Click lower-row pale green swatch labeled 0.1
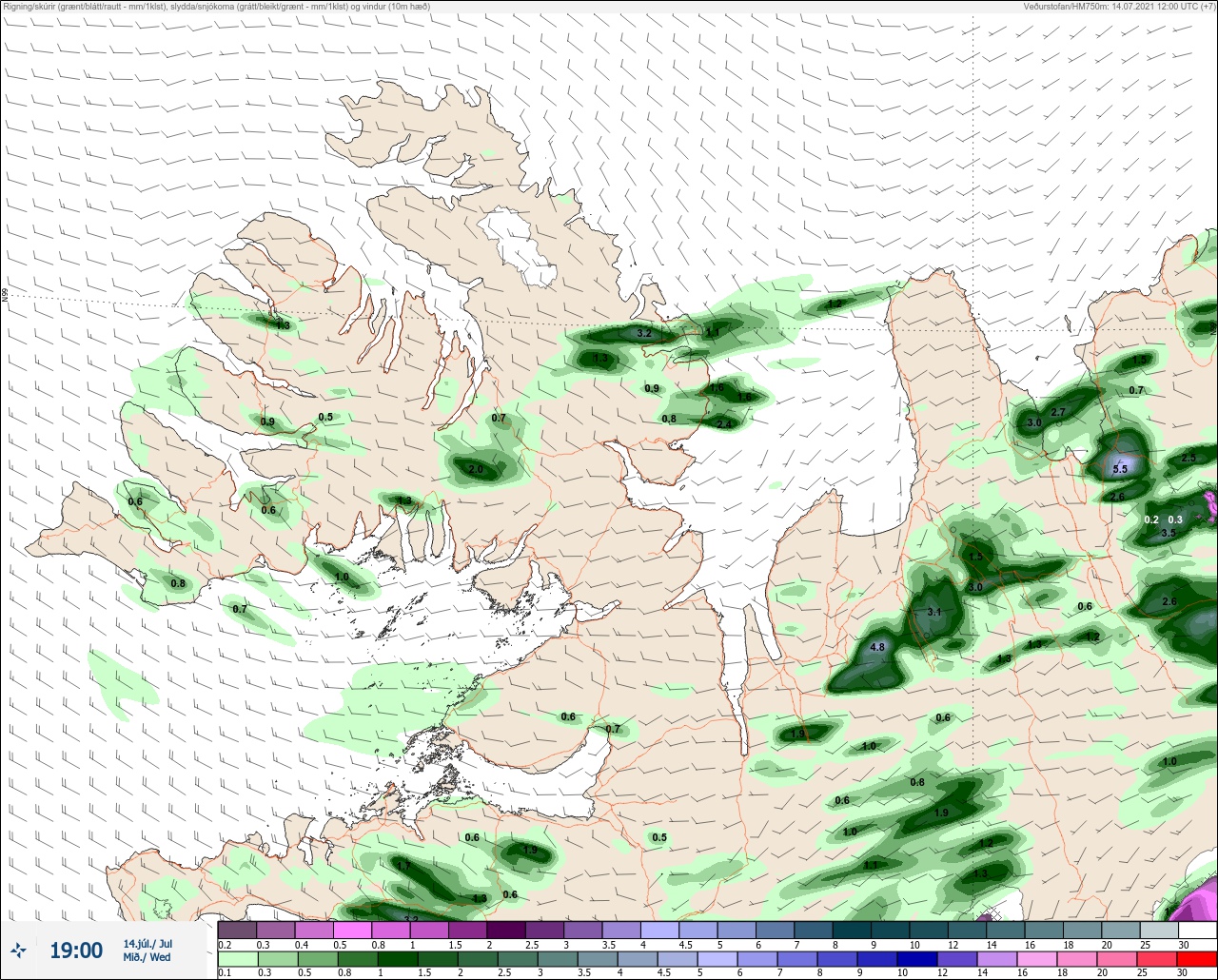The width and height of the screenshot is (1218, 980). pyautogui.click(x=237, y=958)
